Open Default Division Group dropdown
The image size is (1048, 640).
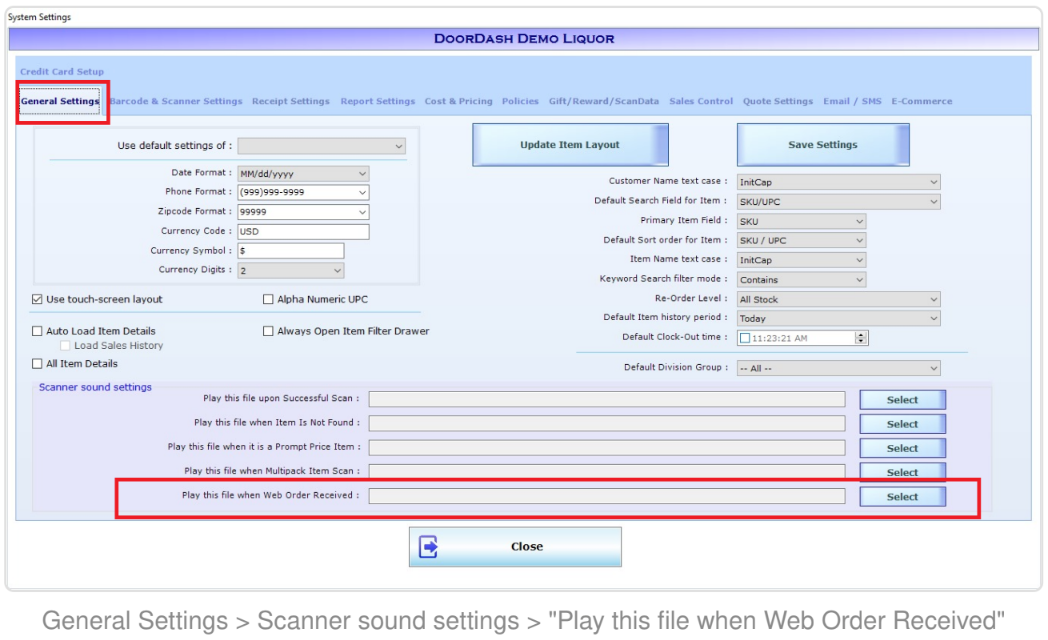pyautogui.click(x=838, y=368)
